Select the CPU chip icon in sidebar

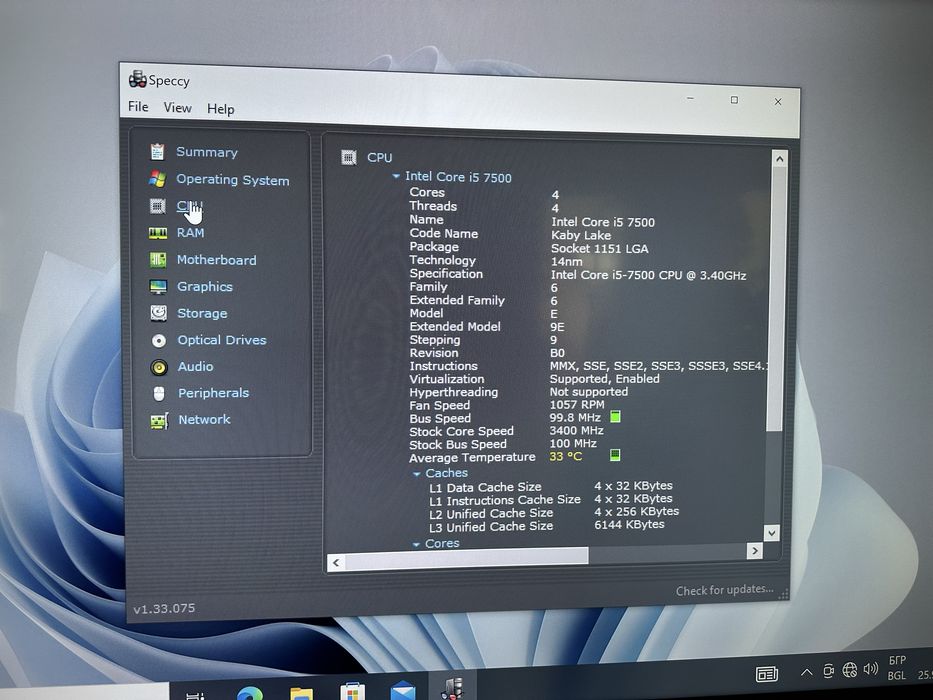tap(157, 206)
